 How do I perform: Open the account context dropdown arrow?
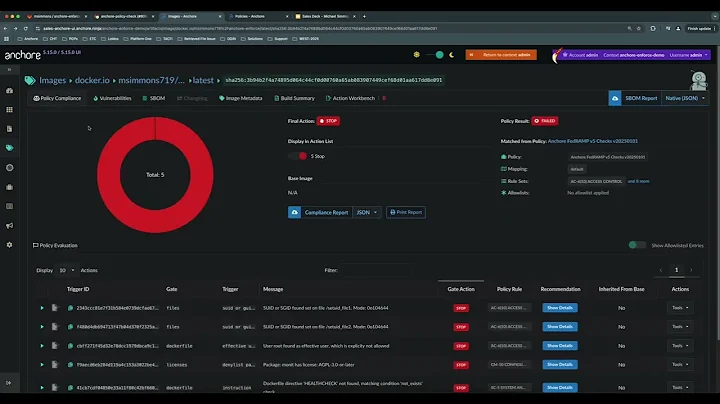706,55
